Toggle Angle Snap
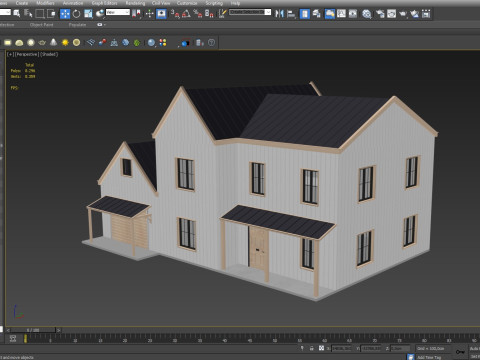Screen dimensions: 480x360 click(x=186, y=14)
